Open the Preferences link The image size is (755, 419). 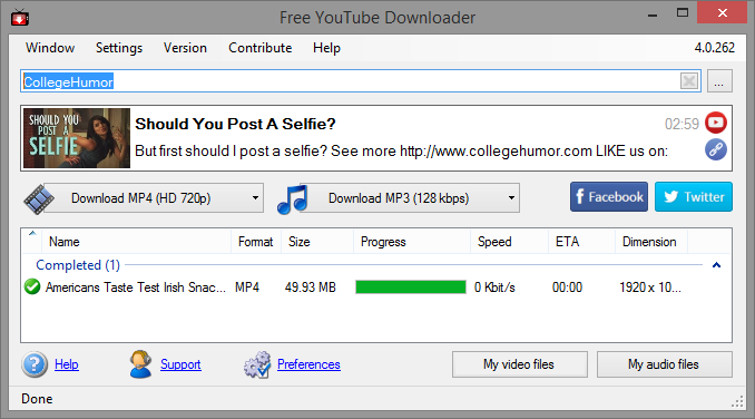(x=309, y=365)
